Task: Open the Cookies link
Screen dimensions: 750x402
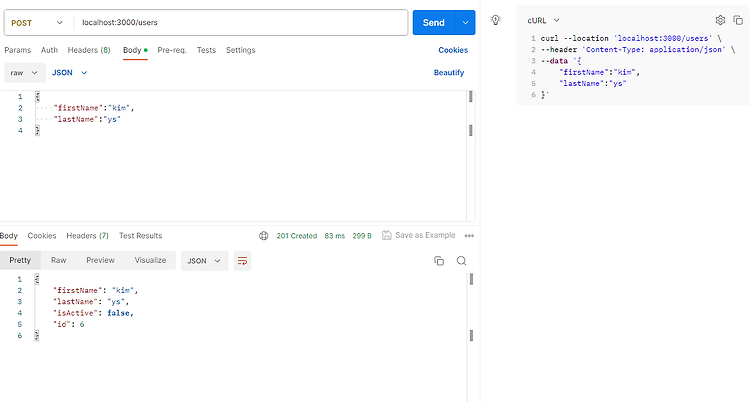Action: point(453,50)
